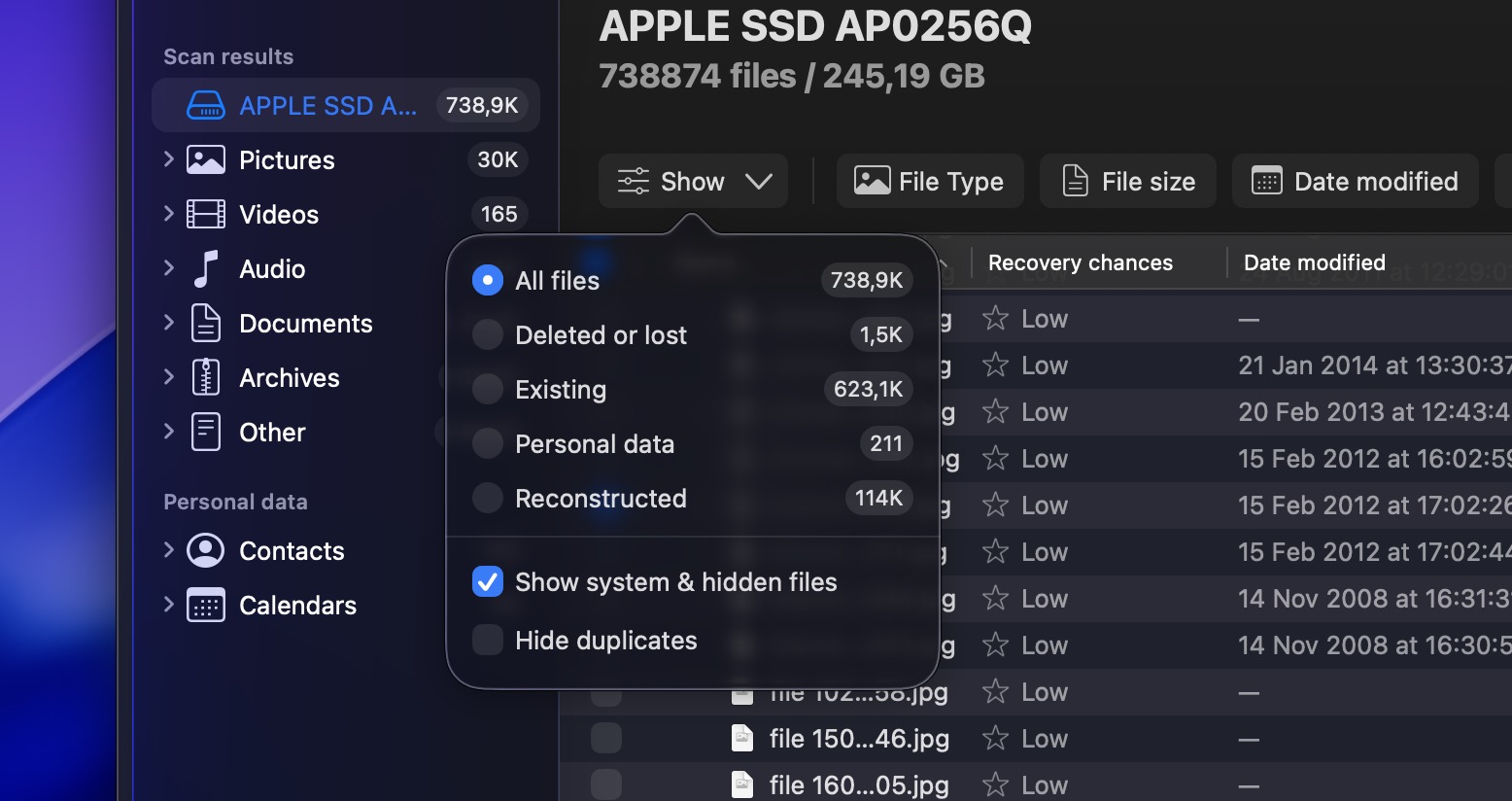Expand the Contacts tree item
This screenshot has width=1512, height=801.
pyautogui.click(x=168, y=550)
